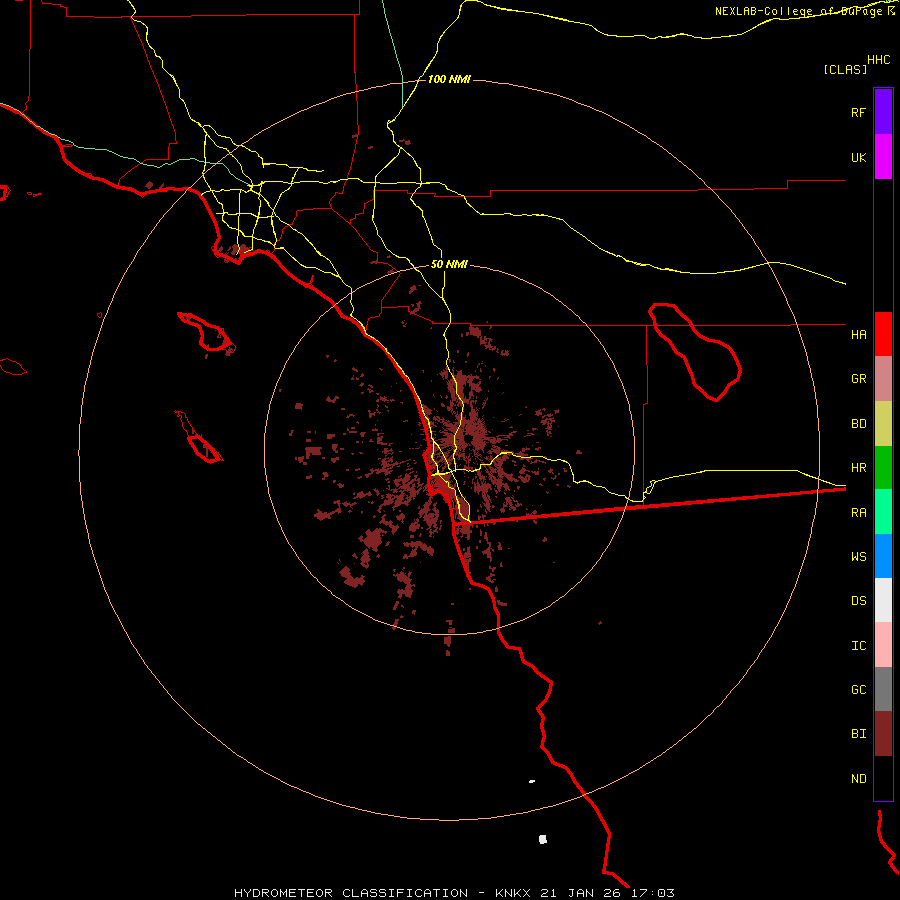Click the magenta UK legend swatch

click(883, 157)
